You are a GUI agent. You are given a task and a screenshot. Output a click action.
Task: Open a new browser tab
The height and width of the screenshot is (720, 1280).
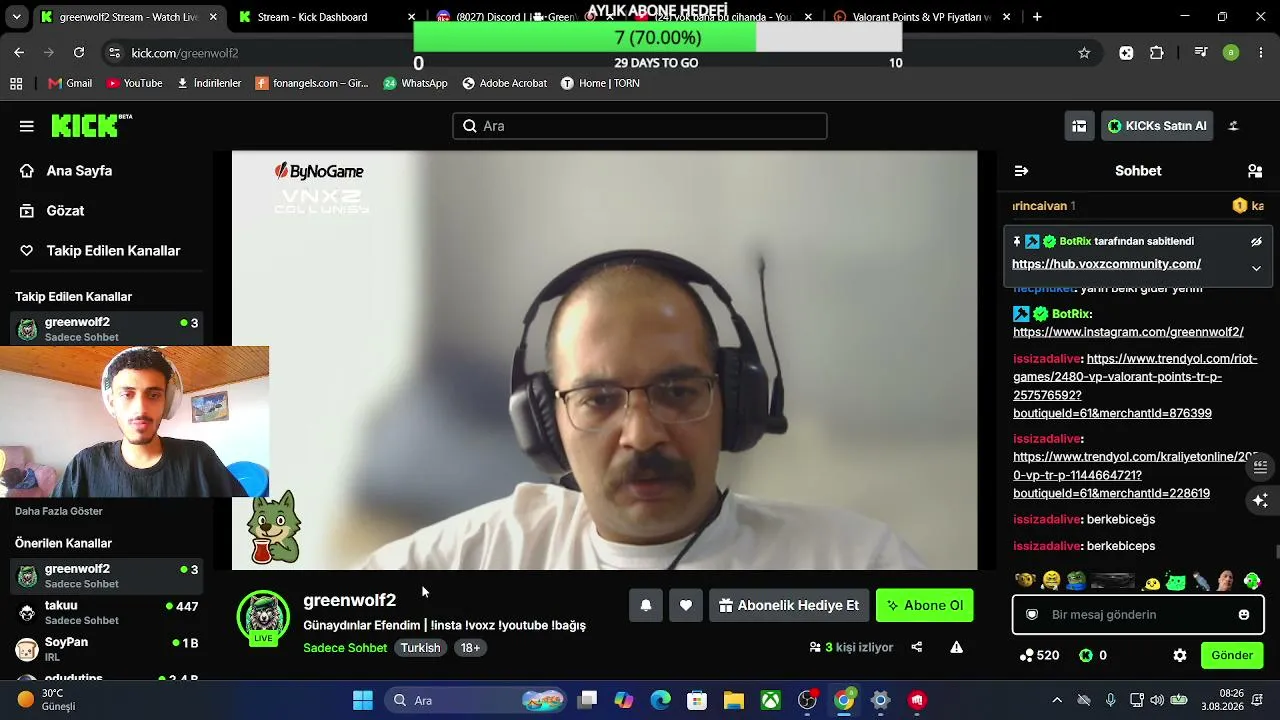[1037, 17]
